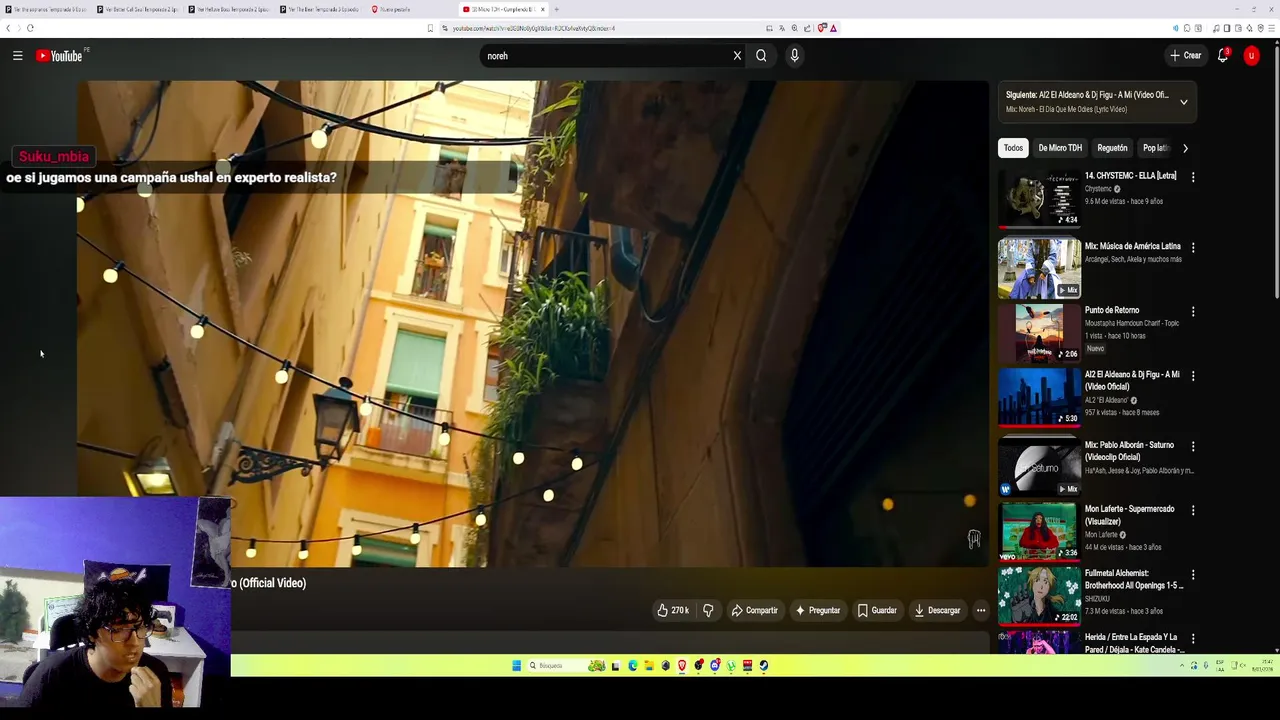Open the account avatar menu
The height and width of the screenshot is (720, 1280).
tap(1251, 56)
